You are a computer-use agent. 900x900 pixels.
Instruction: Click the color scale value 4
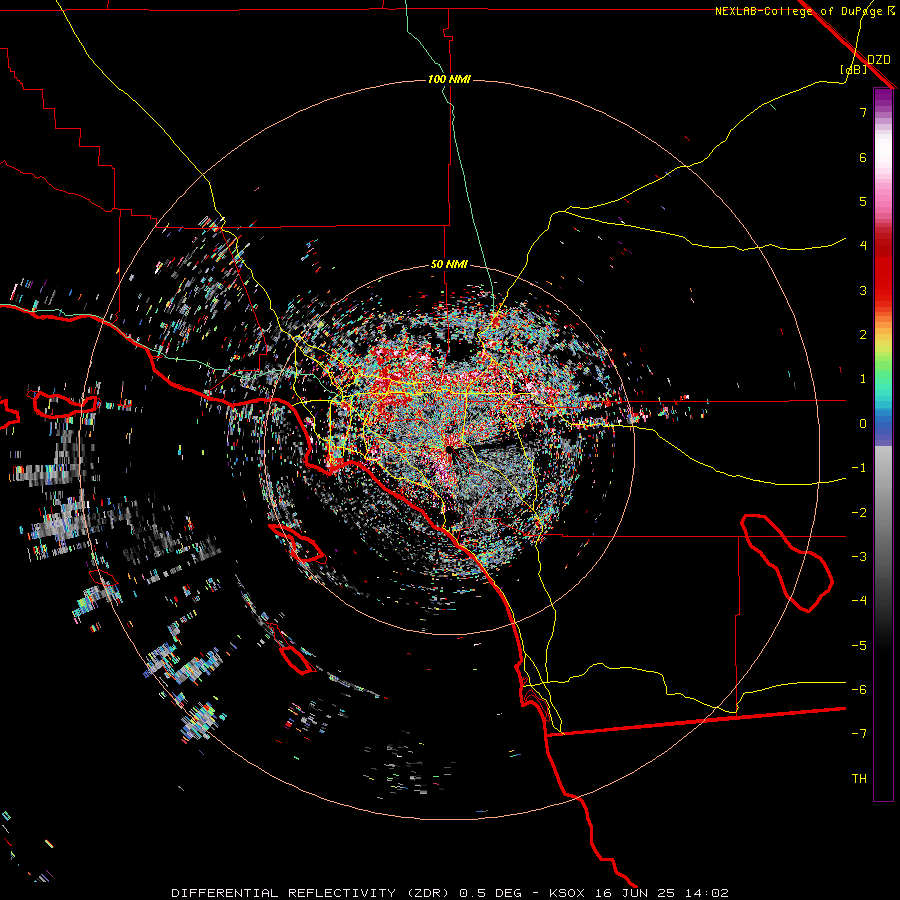click(863, 246)
